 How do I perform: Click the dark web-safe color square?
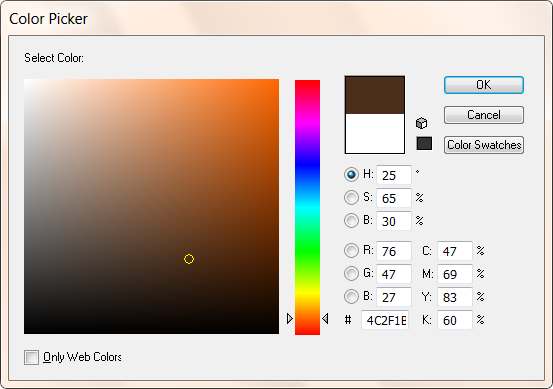pyautogui.click(x=424, y=144)
